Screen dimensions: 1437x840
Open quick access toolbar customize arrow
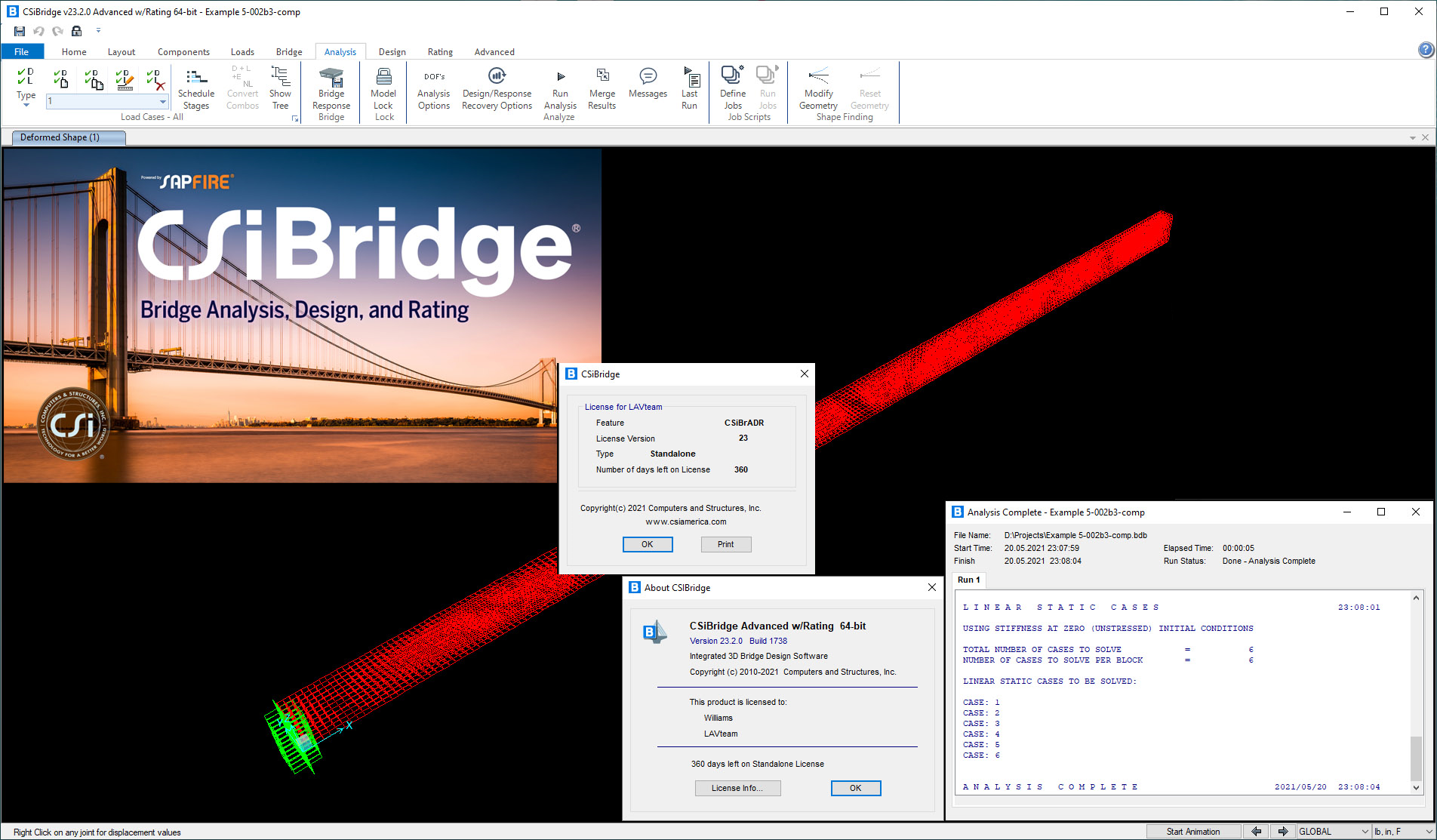[x=98, y=31]
